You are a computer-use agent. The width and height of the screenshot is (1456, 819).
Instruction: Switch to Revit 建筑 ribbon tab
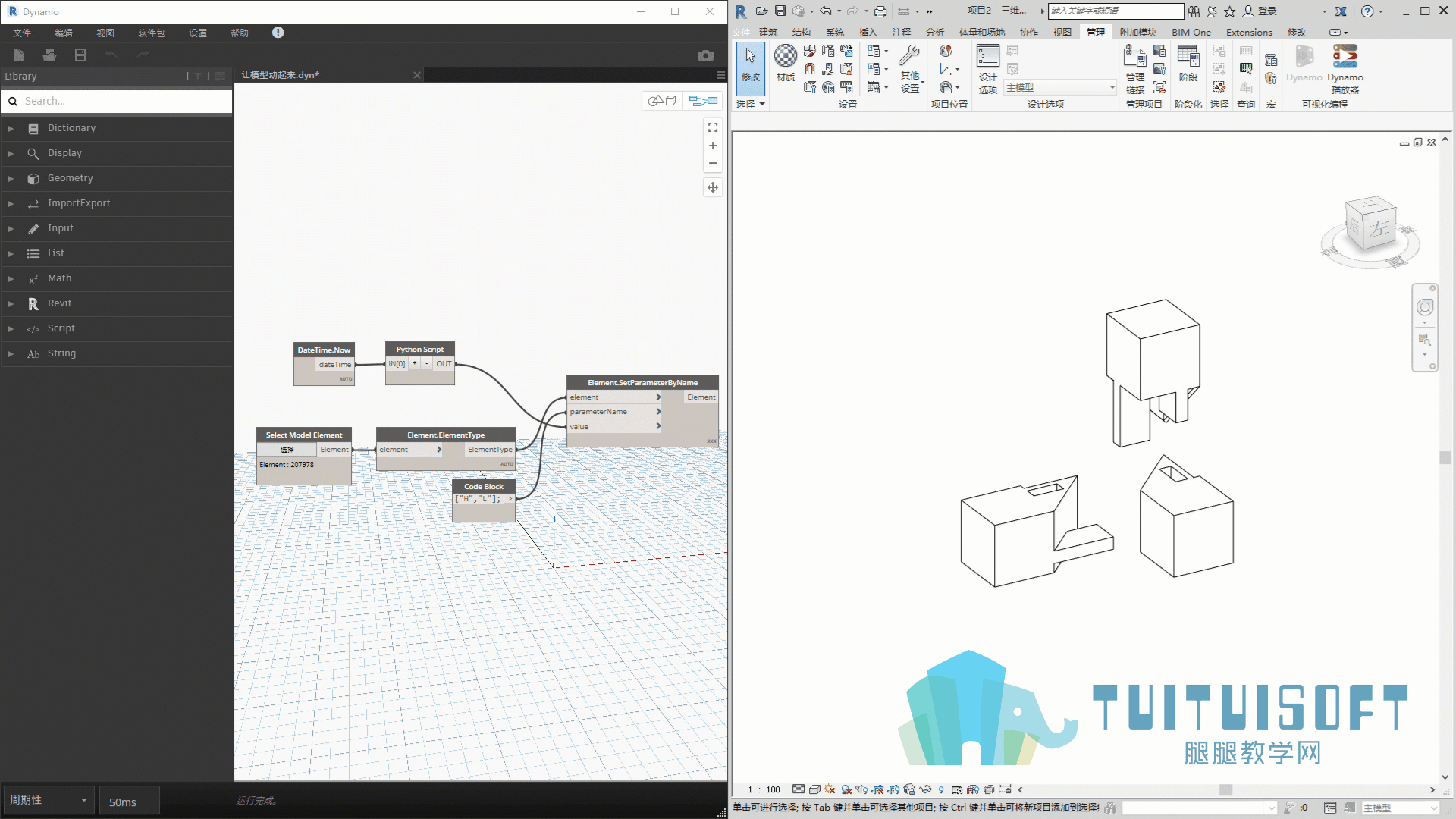[768, 33]
